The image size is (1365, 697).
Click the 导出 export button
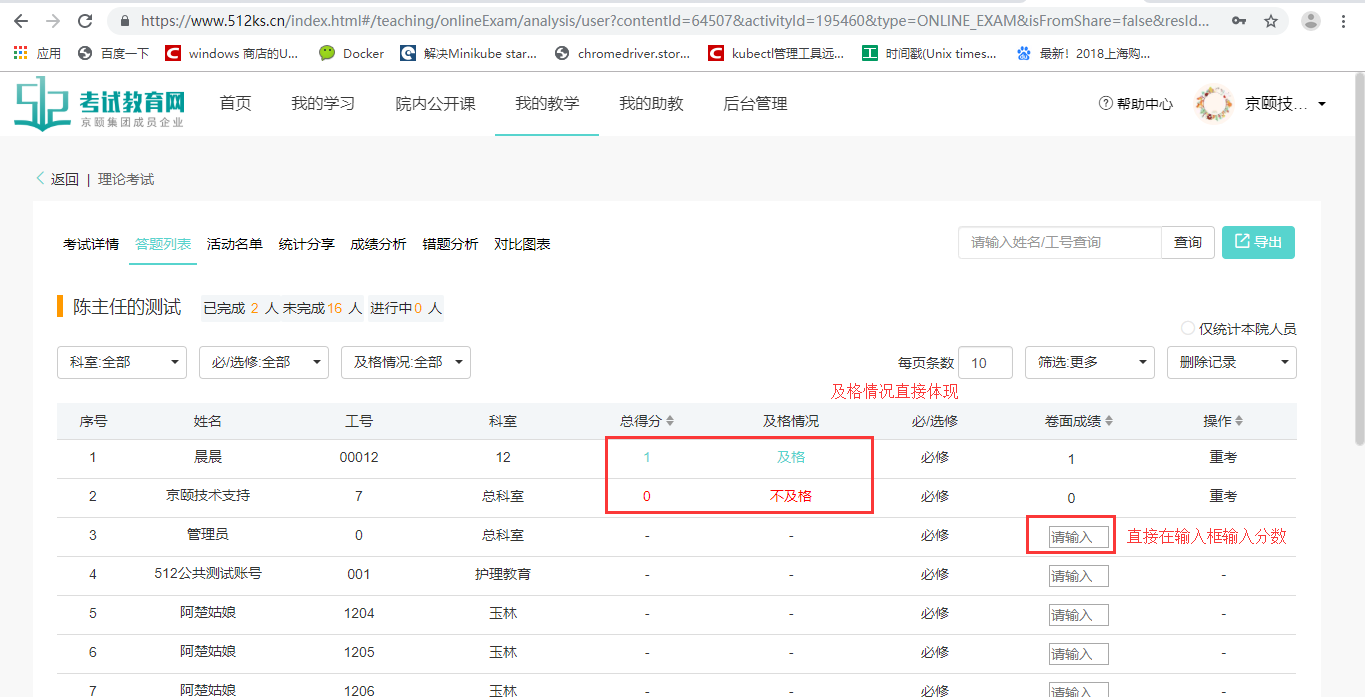point(1258,242)
